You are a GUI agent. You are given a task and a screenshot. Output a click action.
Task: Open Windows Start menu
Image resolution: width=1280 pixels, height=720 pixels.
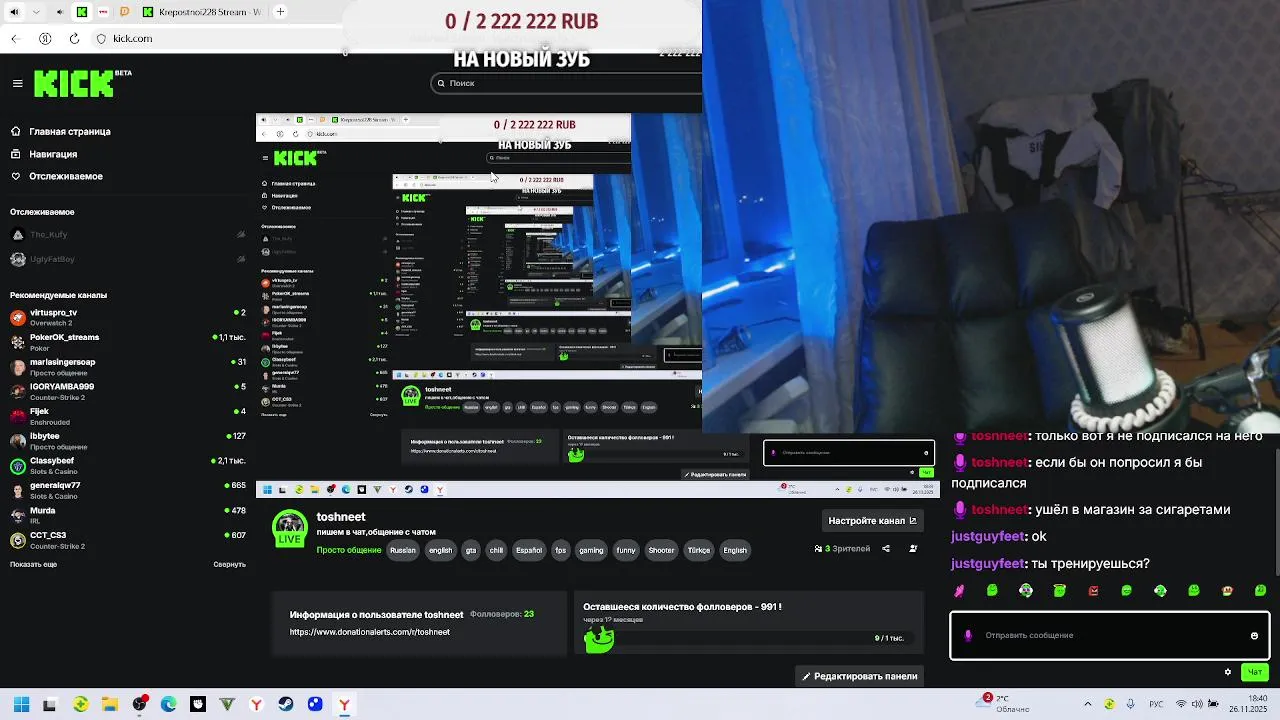click(21, 705)
